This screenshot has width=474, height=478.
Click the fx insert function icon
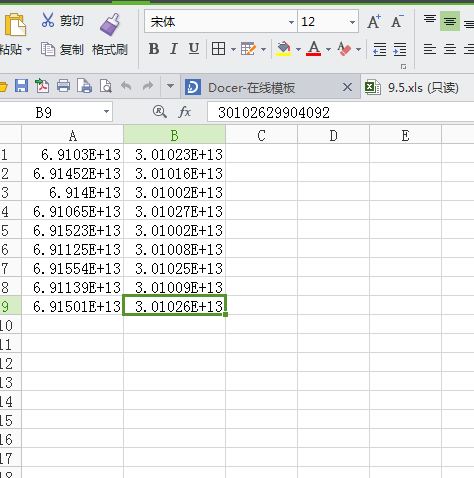[x=184, y=112]
